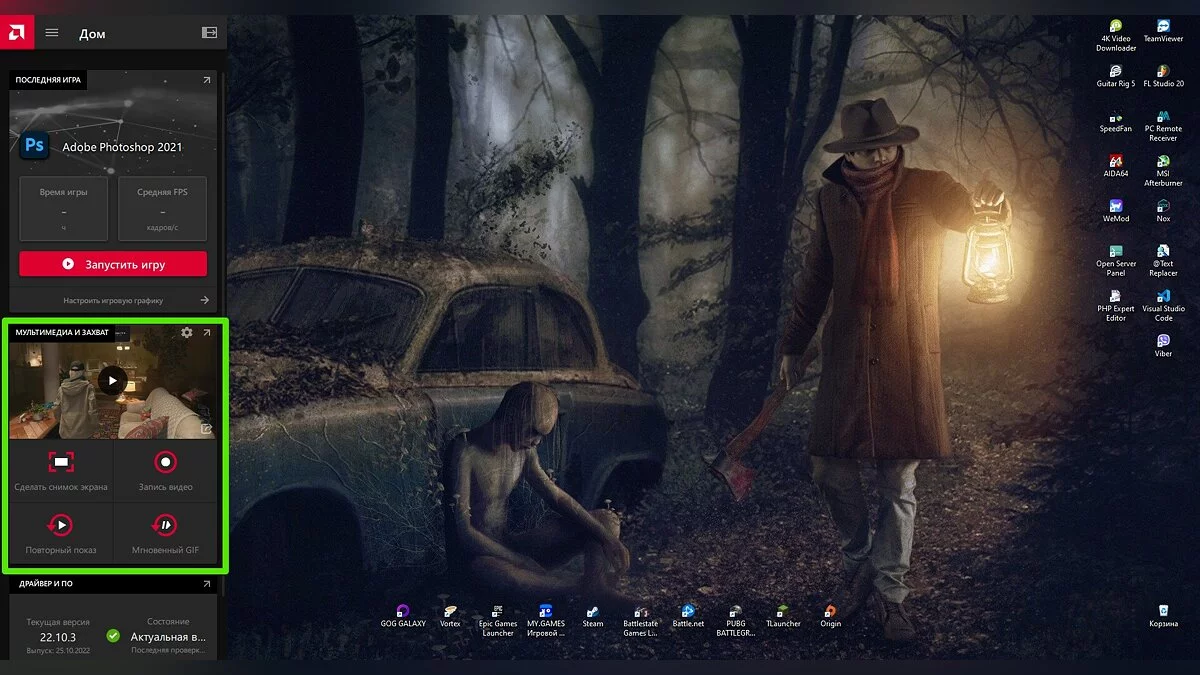
Task: Click the green driver status checkmark
Action: [x=113, y=635]
